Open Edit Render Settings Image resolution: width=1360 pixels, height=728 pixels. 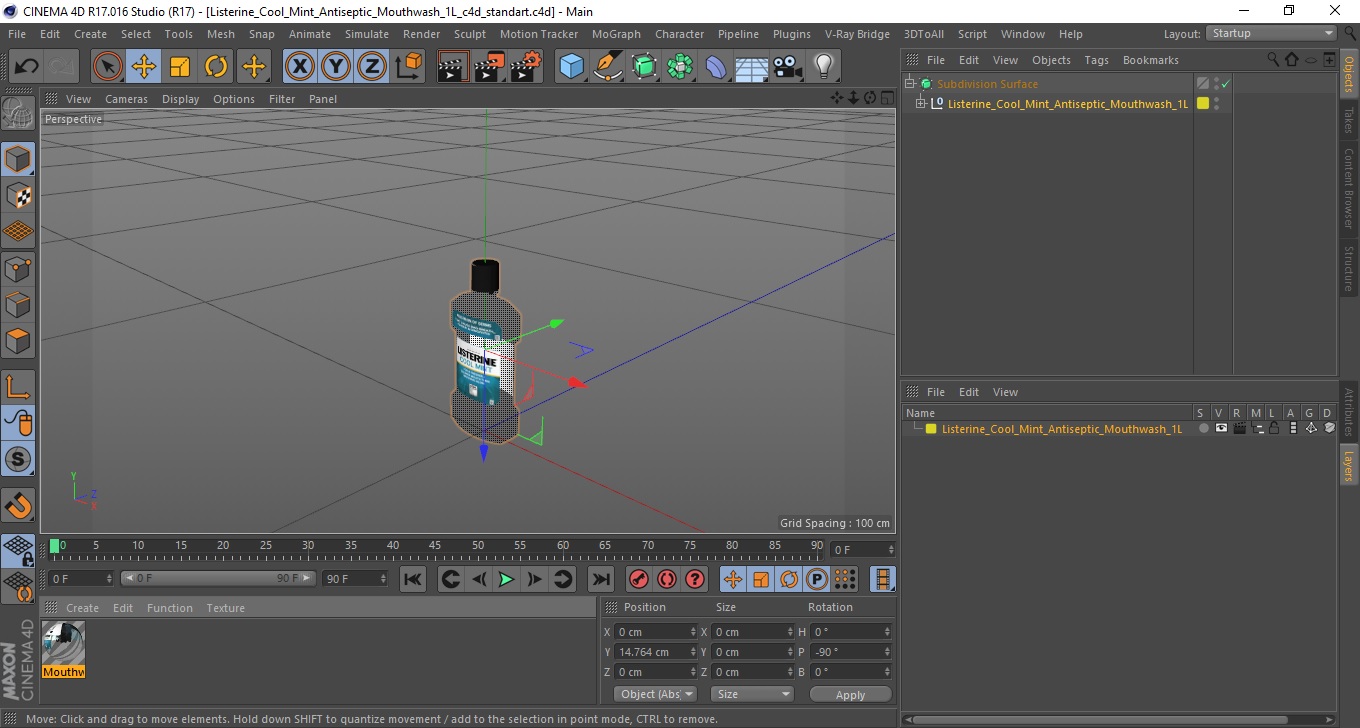526,67
